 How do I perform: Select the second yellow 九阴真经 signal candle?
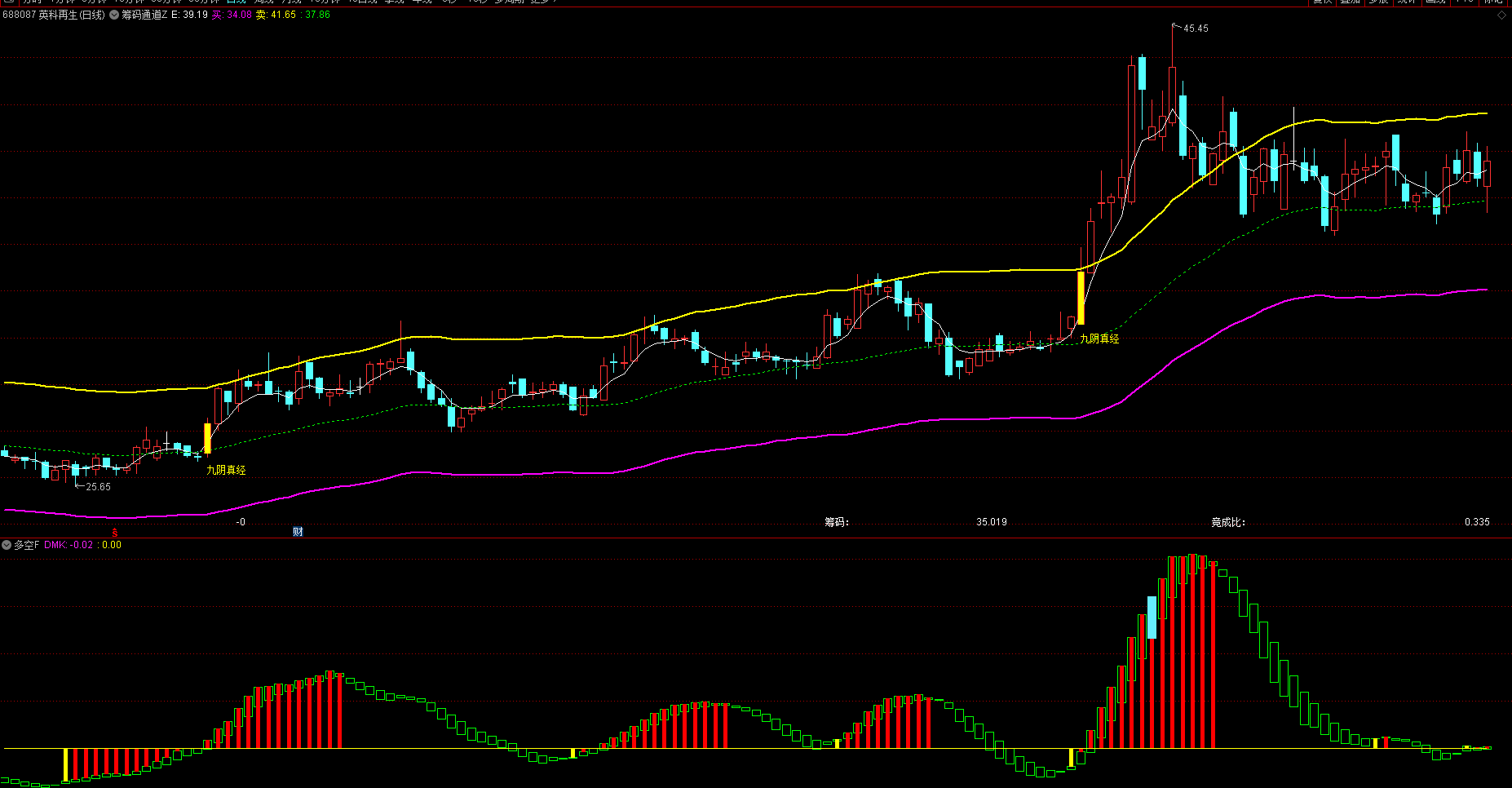tap(1081, 298)
